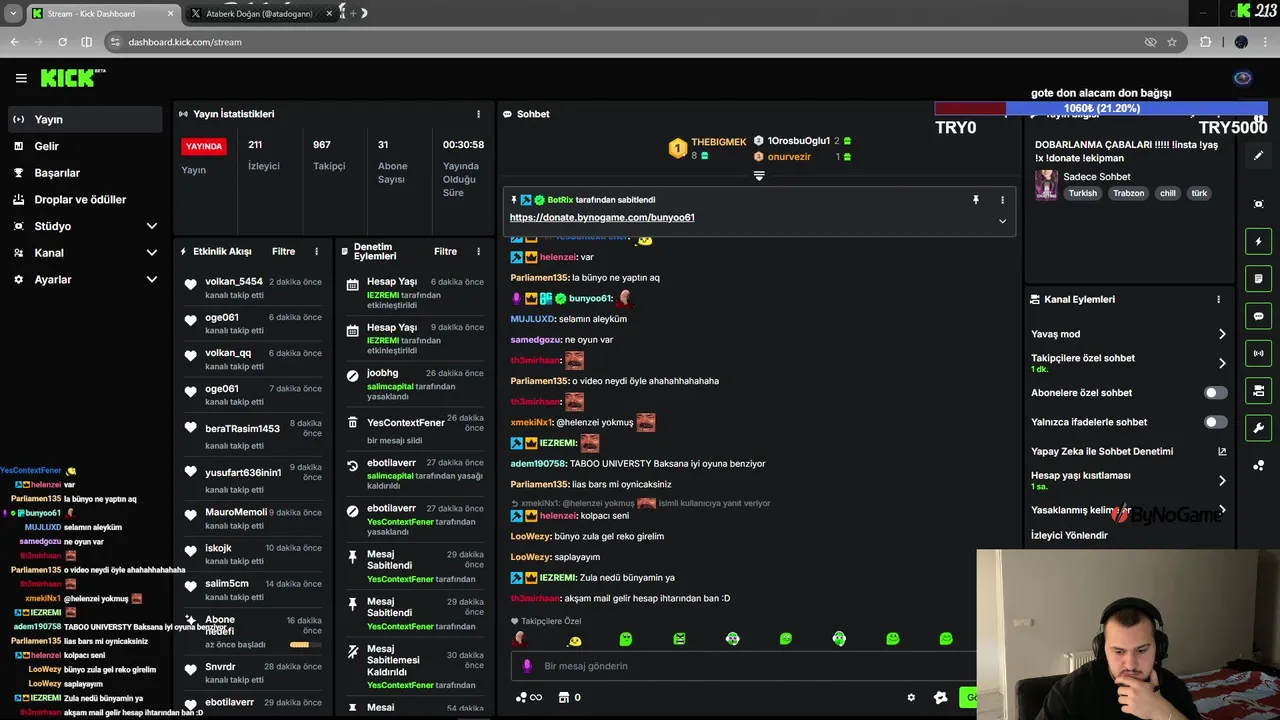Image resolution: width=1280 pixels, height=720 pixels.
Task: Click the pencil edit icon in right toolbar
Action: click(1258, 155)
